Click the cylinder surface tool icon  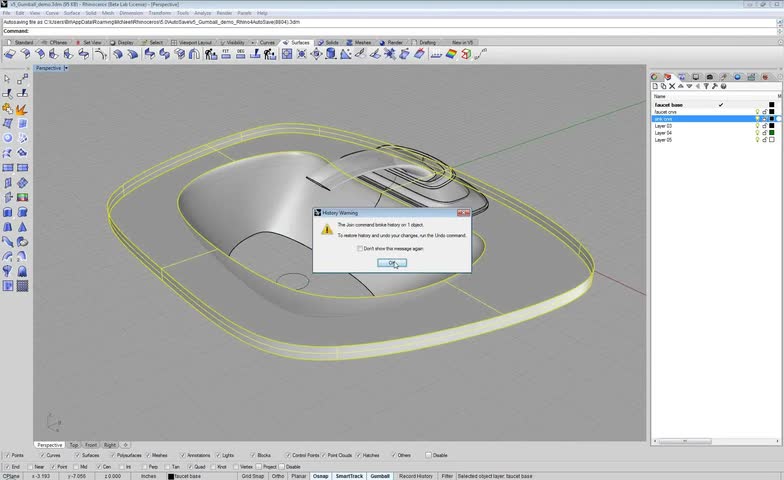click(330, 54)
